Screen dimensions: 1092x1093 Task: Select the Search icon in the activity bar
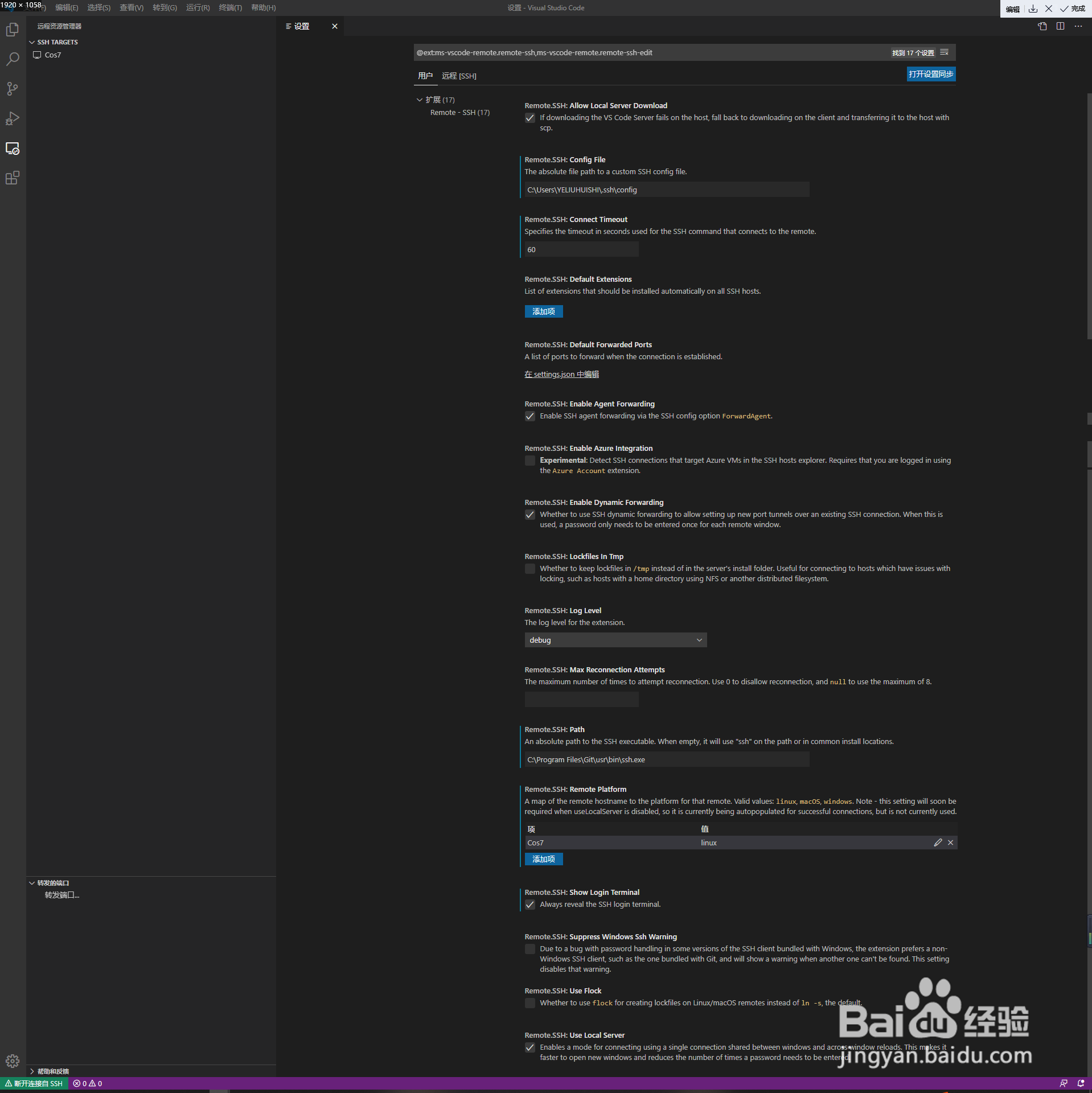[x=13, y=59]
